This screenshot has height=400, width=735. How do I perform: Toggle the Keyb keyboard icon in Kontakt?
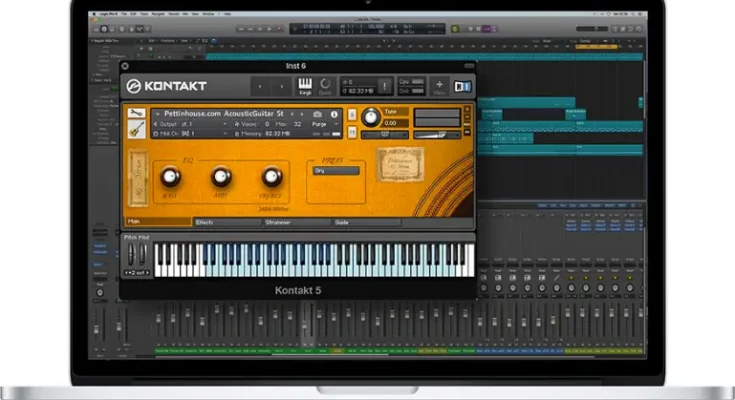(306, 87)
